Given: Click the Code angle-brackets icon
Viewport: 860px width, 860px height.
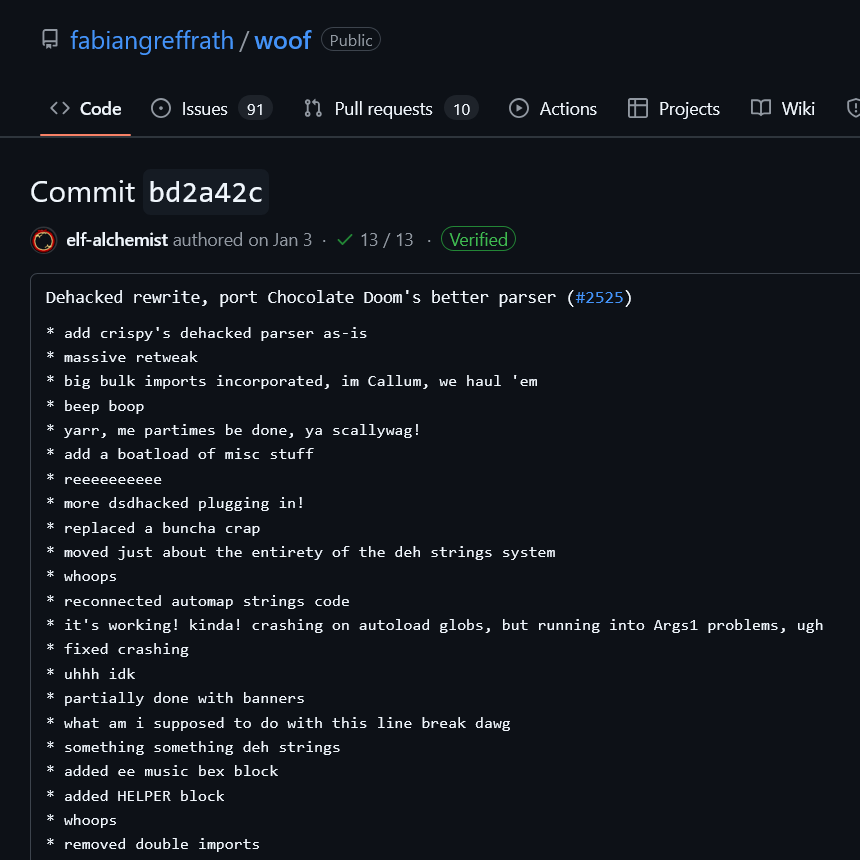Looking at the screenshot, I should 60,108.
